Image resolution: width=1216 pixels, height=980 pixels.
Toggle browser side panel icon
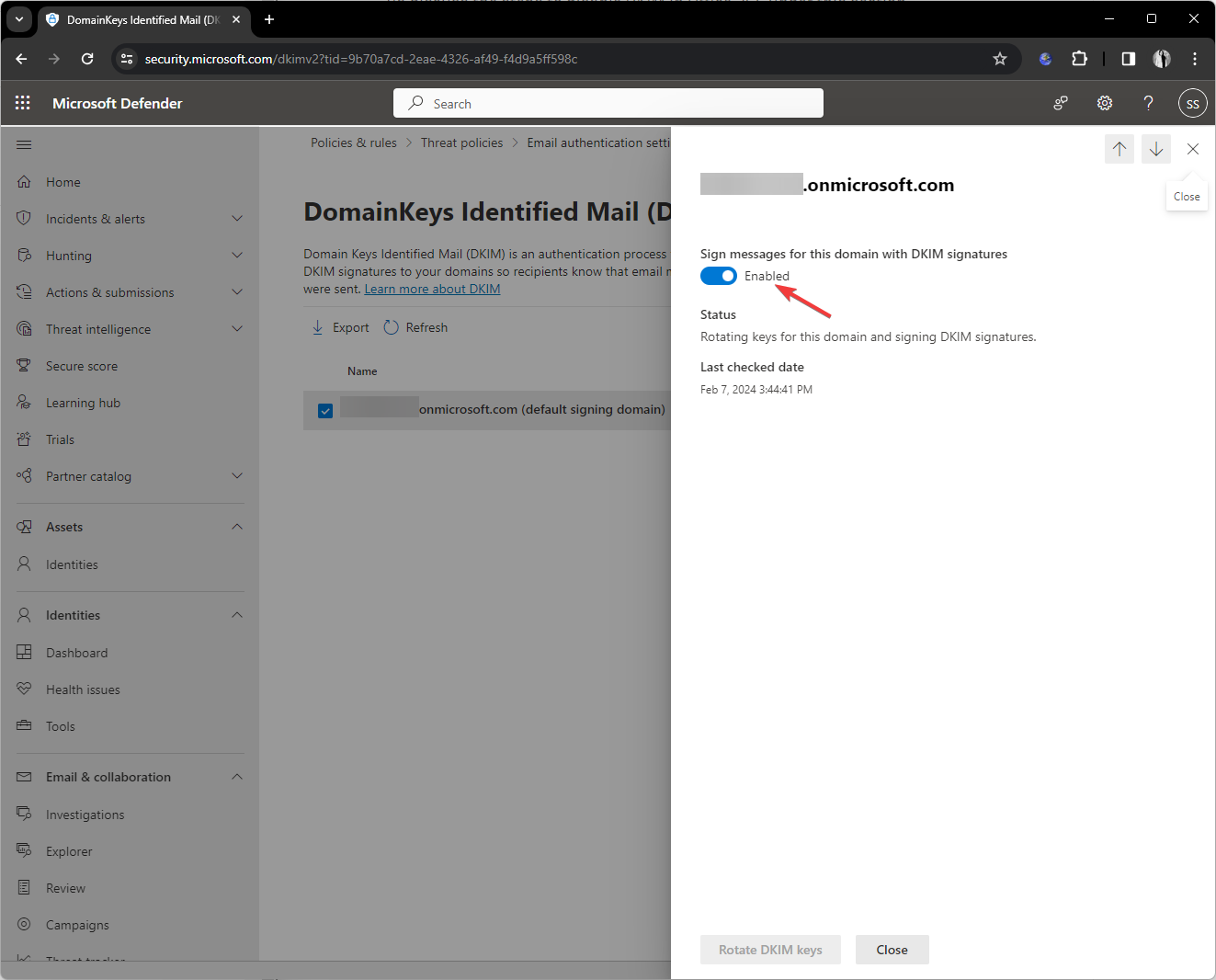[x=1129, y=59]
